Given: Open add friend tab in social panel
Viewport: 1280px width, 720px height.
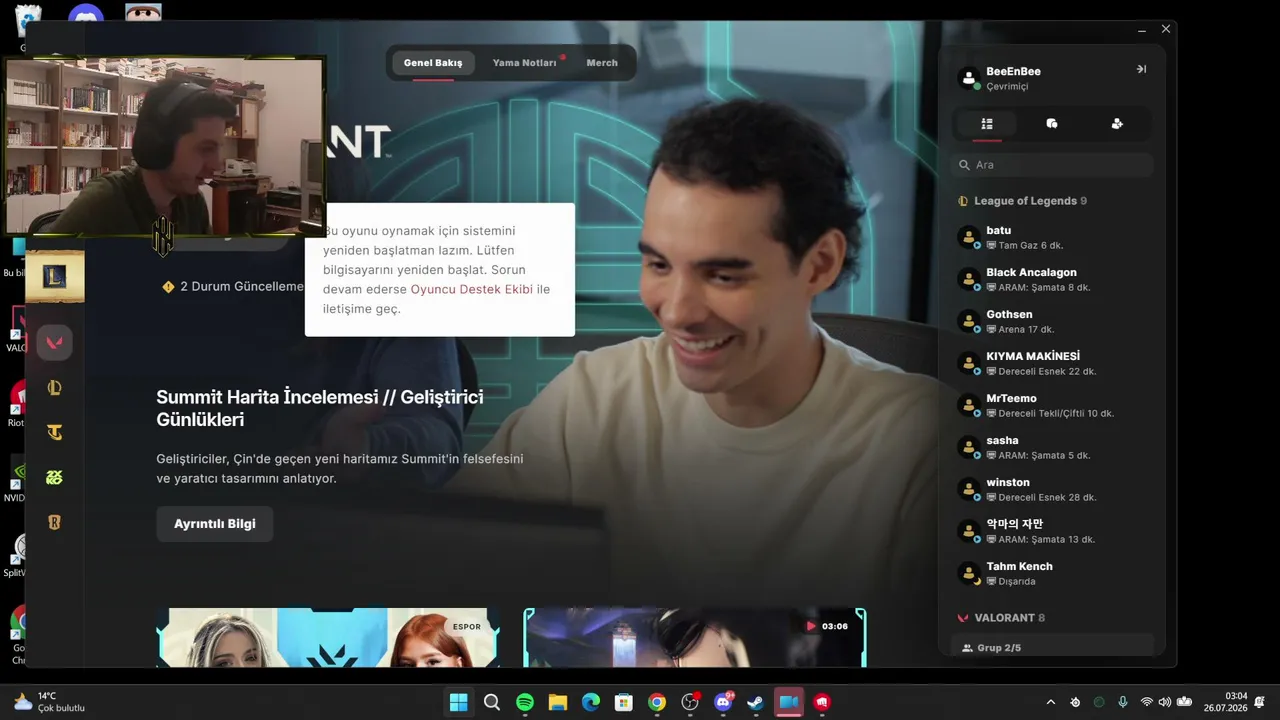Looking at the screenshot, I should click(x=1117, y=124).
